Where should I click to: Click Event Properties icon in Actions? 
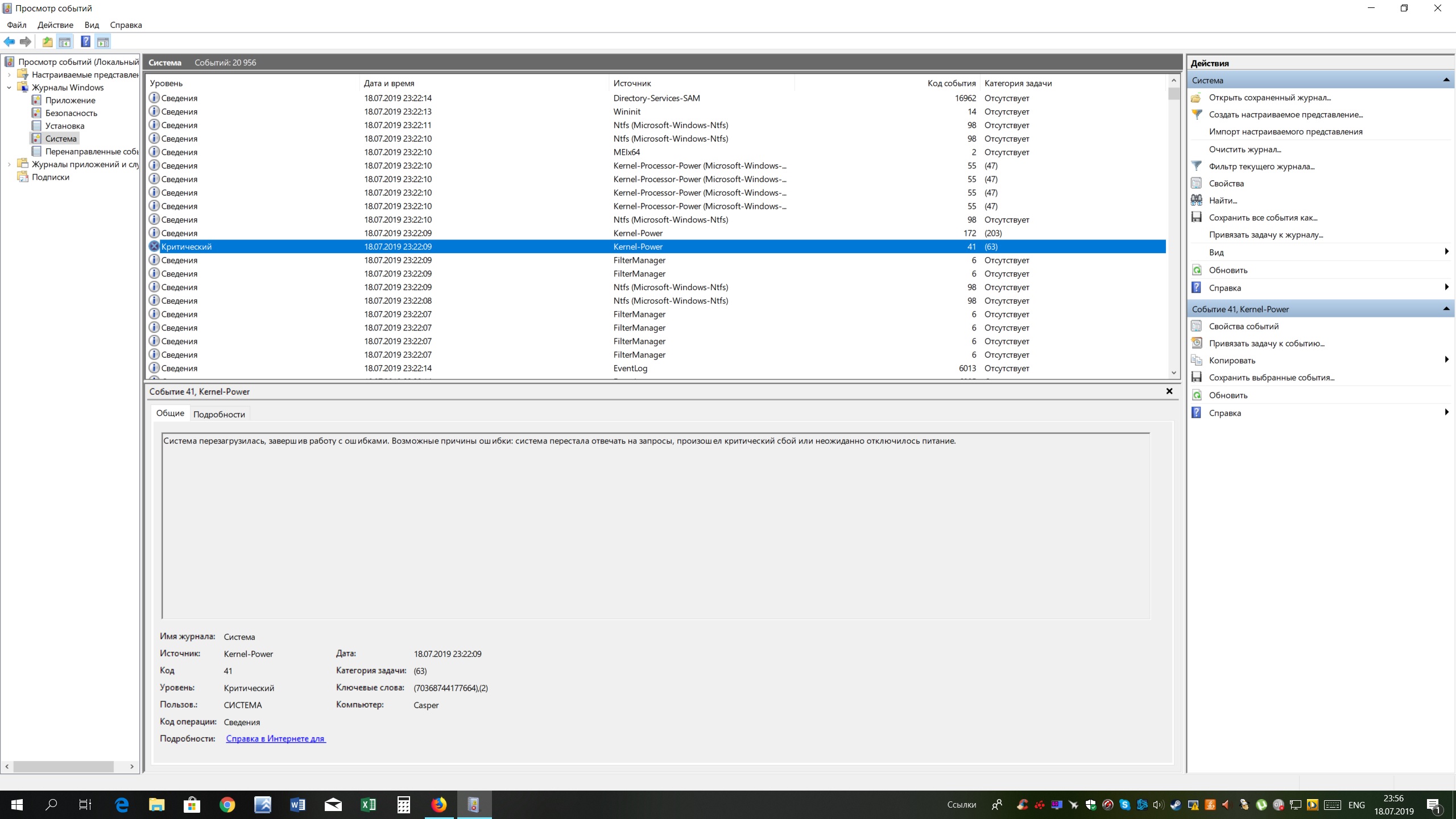[x=1197, y=326]
